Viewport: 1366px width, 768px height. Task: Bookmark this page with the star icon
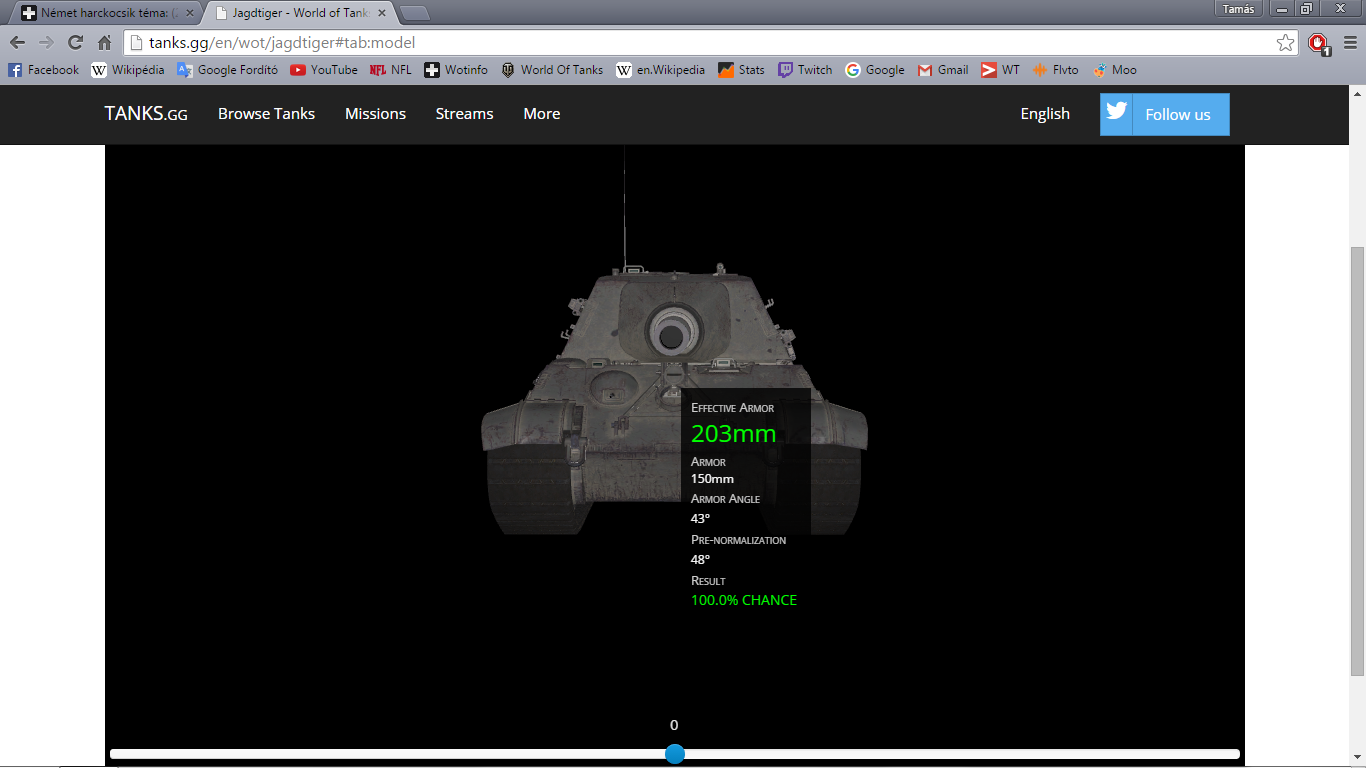tap(1285, 43)
